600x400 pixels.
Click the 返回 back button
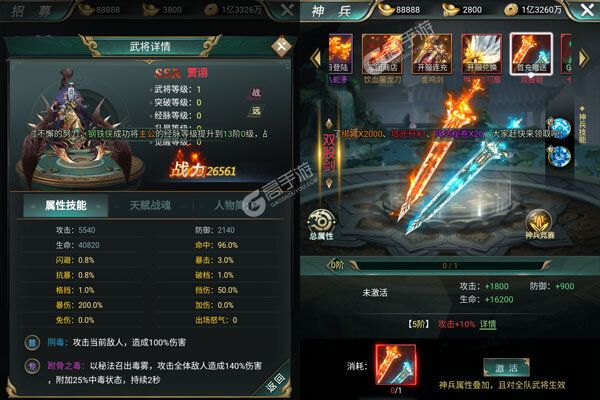(x=275, y=381)
